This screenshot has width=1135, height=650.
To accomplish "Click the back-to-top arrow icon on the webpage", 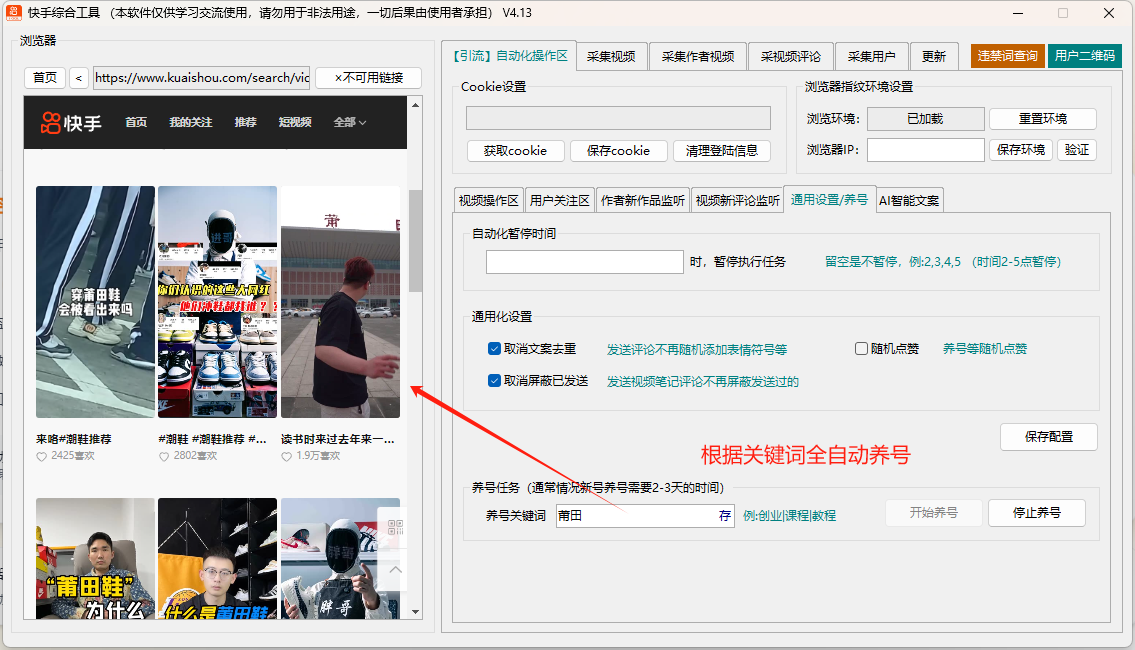I will click(x=395, y=570).
